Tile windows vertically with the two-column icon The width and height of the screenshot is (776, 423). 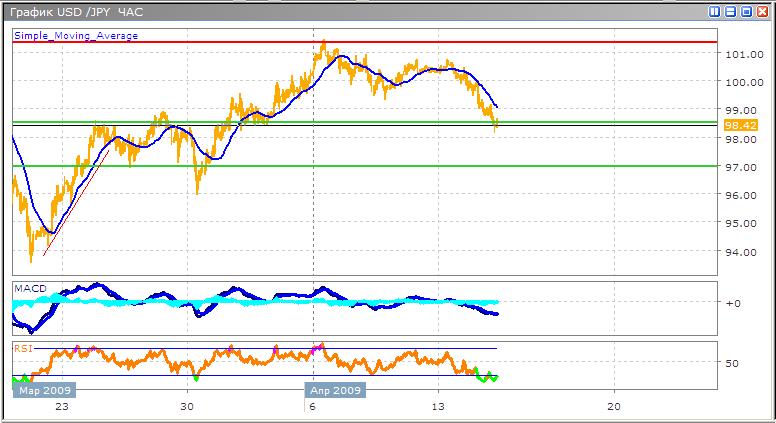714,11
